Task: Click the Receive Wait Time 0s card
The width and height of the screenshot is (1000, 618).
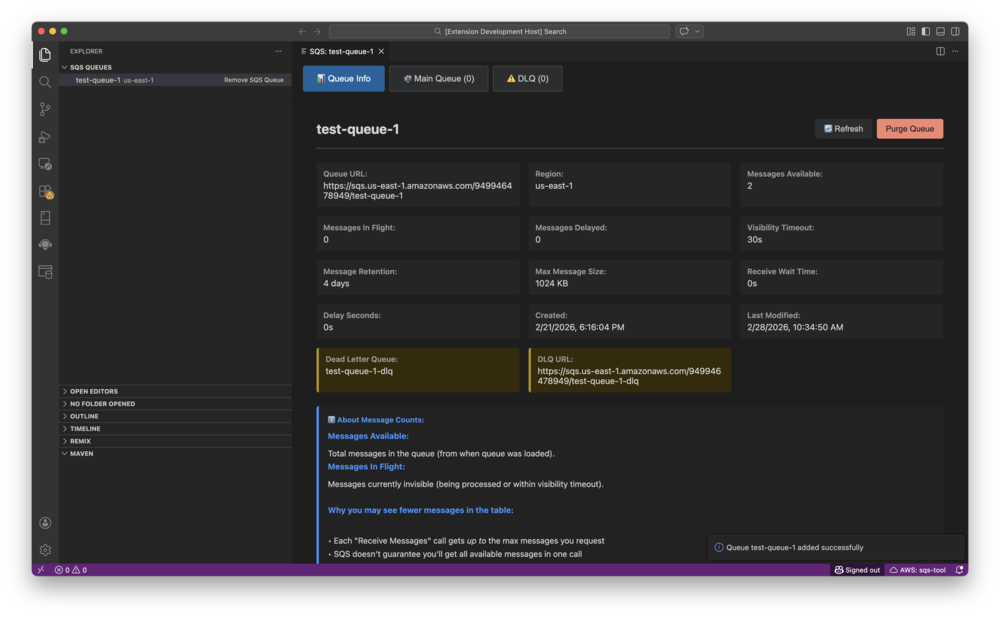Action: pyautogui.click(x=841, y=277)
